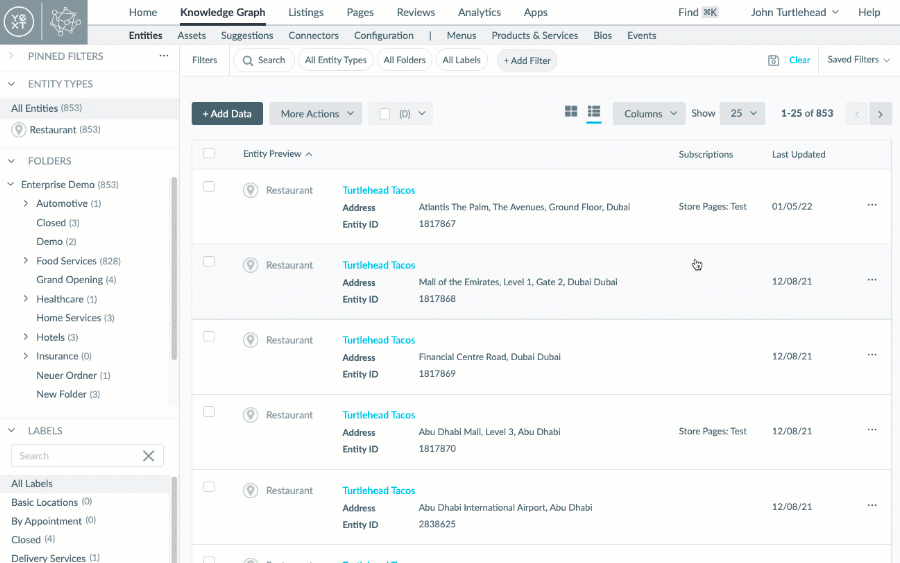Select the Grand Opening folder
Viewport: 900px width, 563px height.
click(76, 279)
